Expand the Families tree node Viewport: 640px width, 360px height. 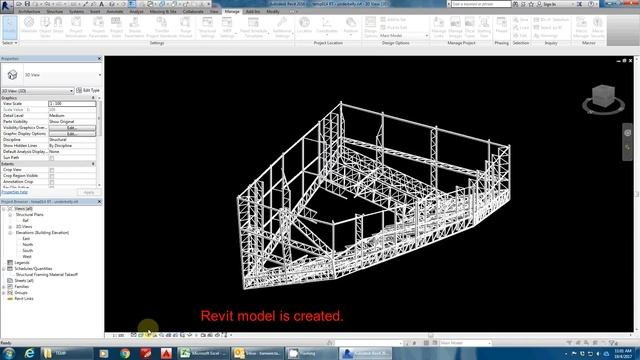[x=4, y=287]
